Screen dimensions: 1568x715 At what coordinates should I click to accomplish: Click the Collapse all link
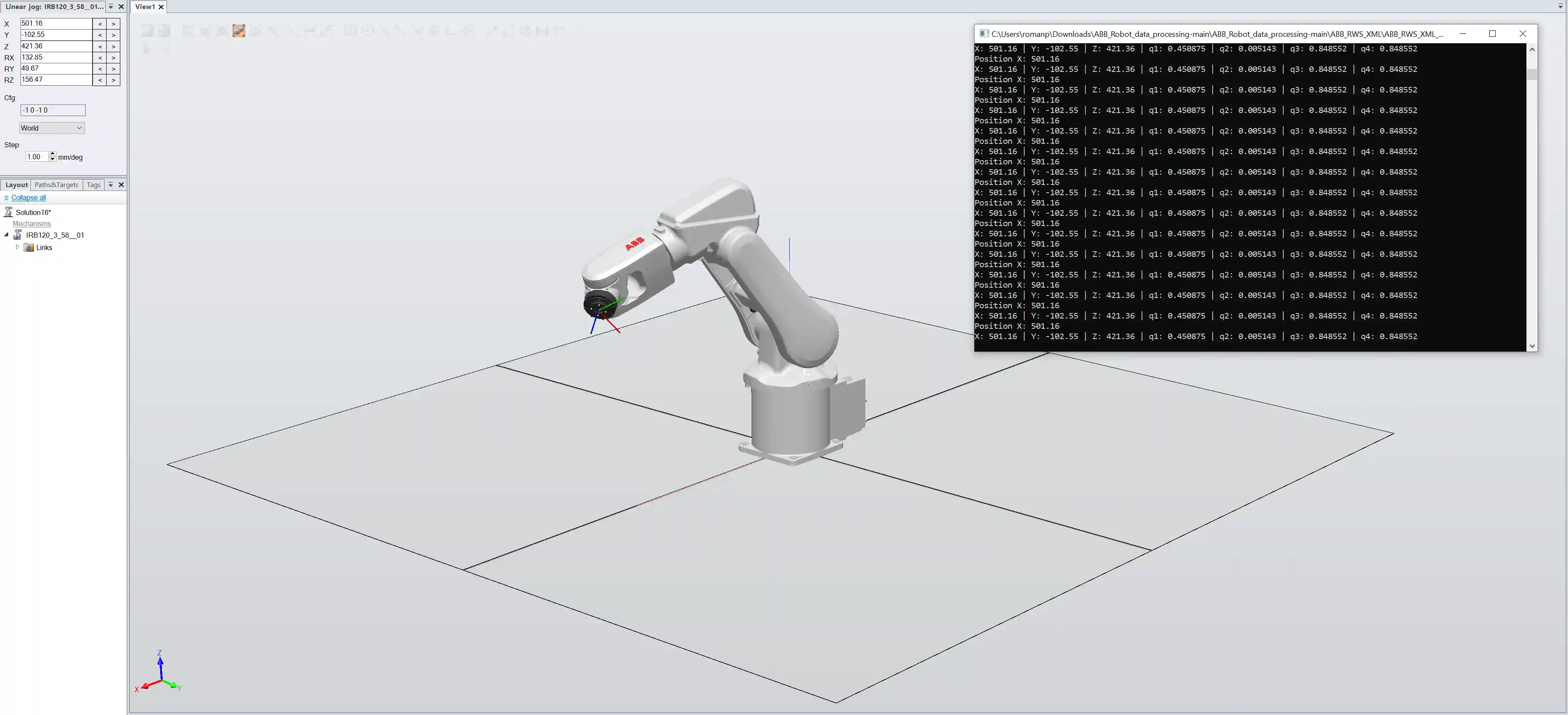[x=29, y=198]
